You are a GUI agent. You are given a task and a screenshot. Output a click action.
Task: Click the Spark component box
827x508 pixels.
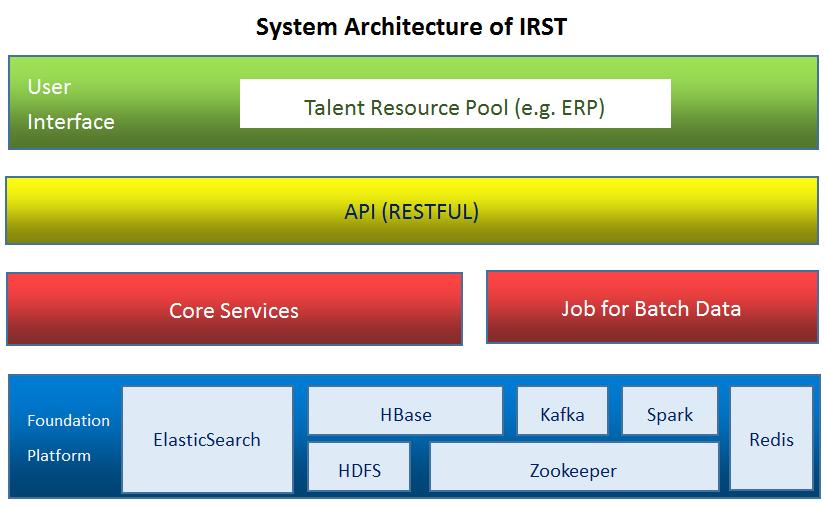click(x=669, y=414)
